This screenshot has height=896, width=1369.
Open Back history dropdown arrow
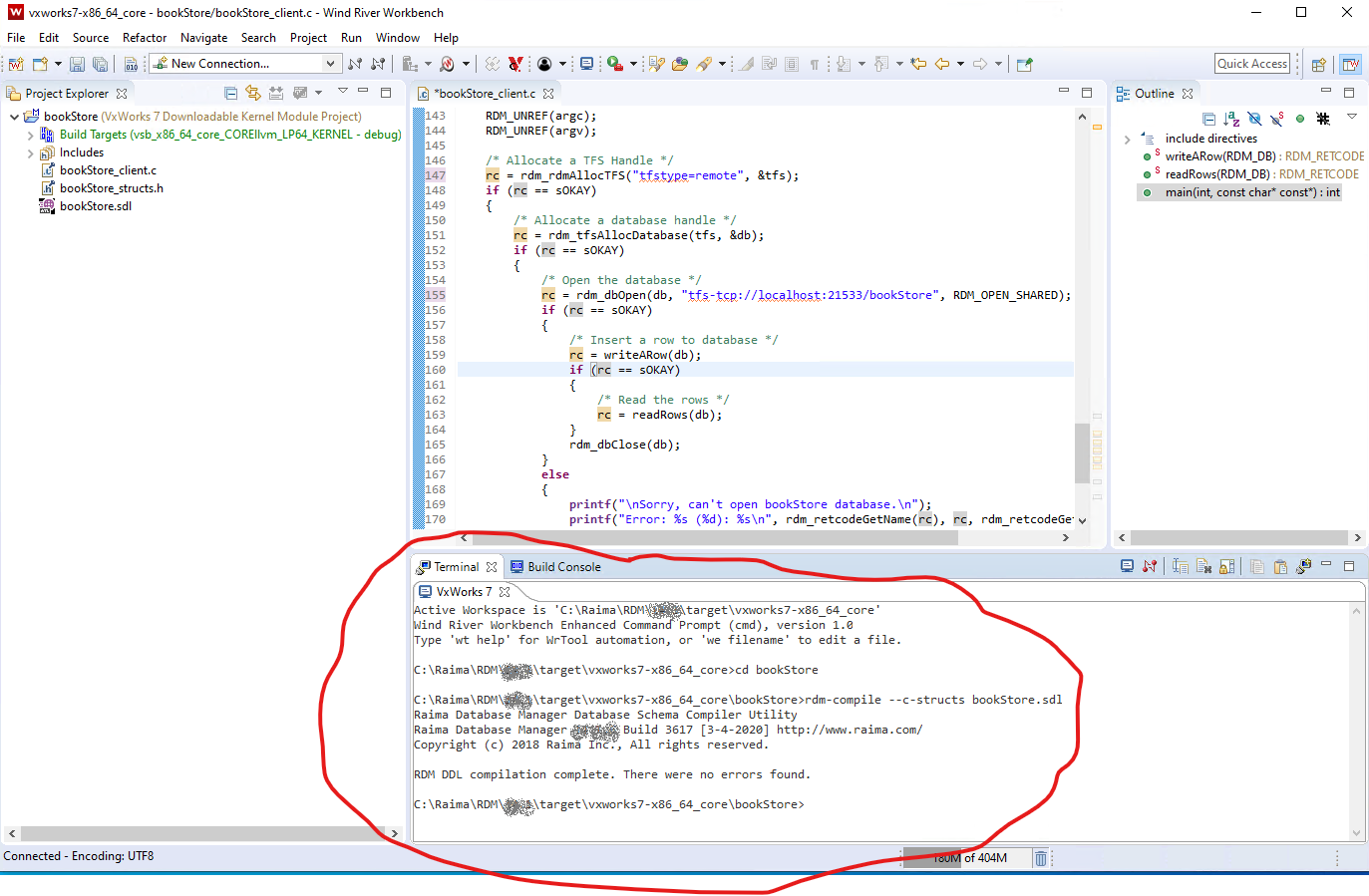click(960, 64)
